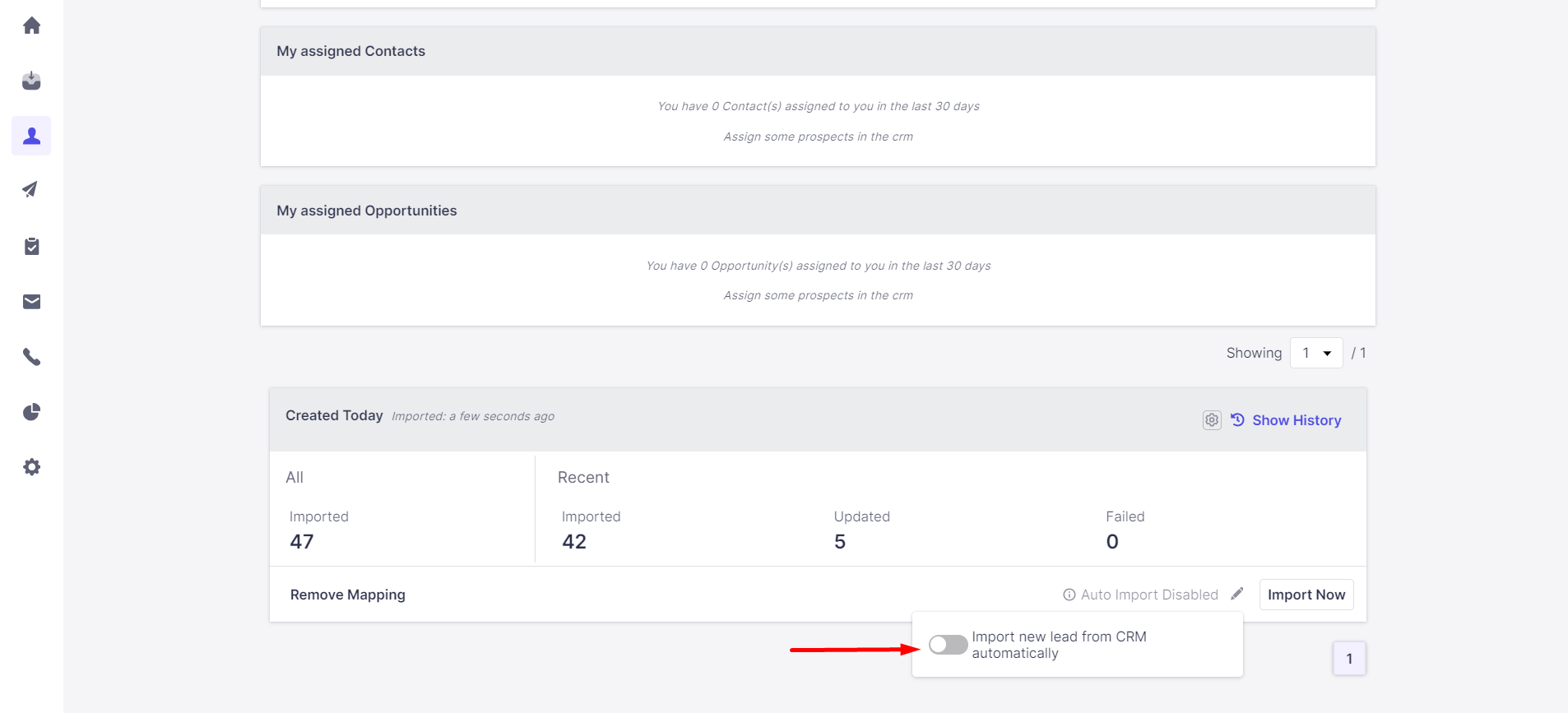
Task: Click the pencil edit icon for auto import
Action: click(x=1237, y=594)
